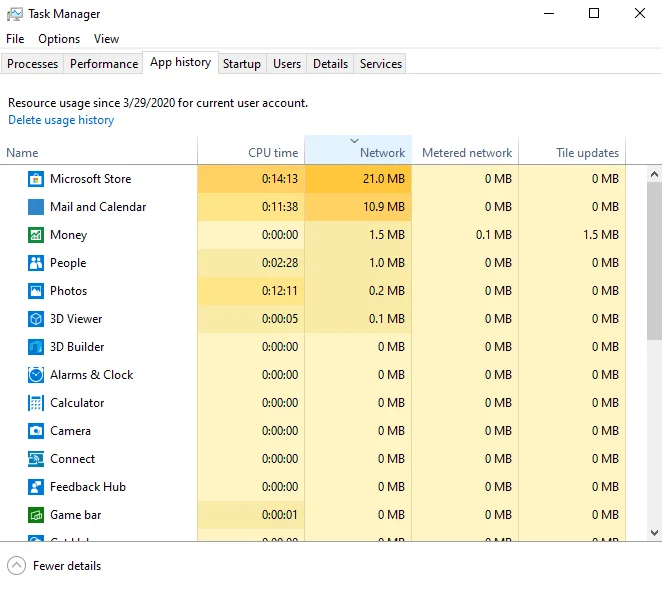Click the 0:14:13 CPU time value

click(279, 179)
